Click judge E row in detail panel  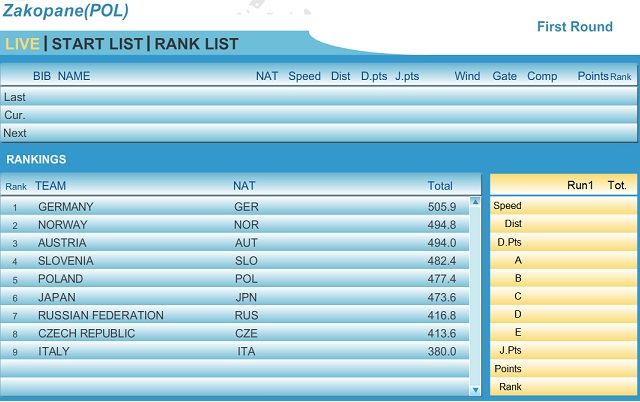pyautogui.click(x=563, y=332)
